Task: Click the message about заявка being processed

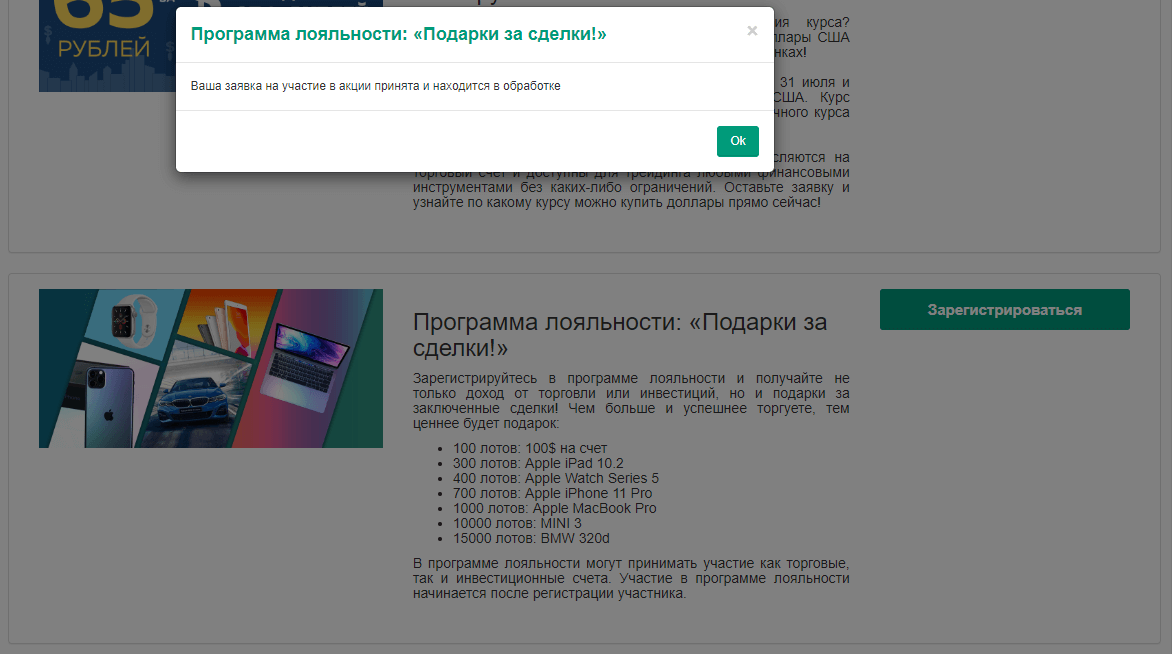Action: click(375, 86)
